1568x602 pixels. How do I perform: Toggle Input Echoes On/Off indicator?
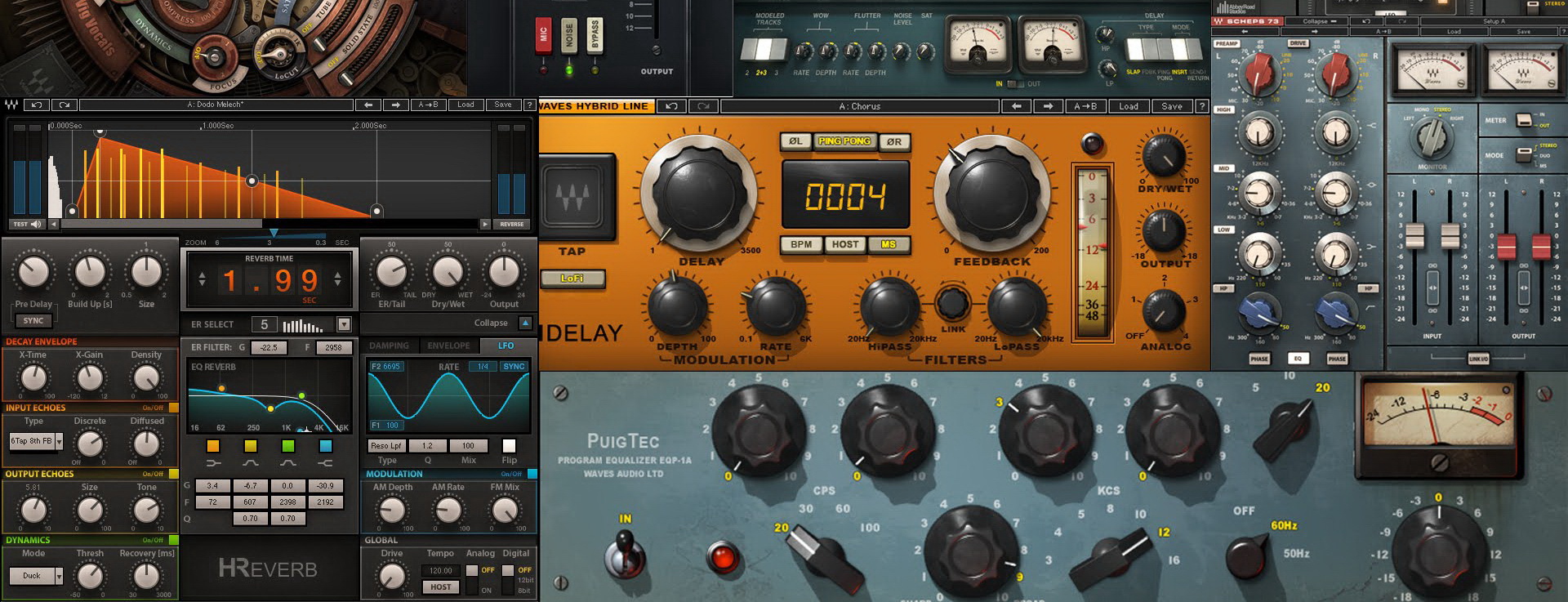point(173,408)
